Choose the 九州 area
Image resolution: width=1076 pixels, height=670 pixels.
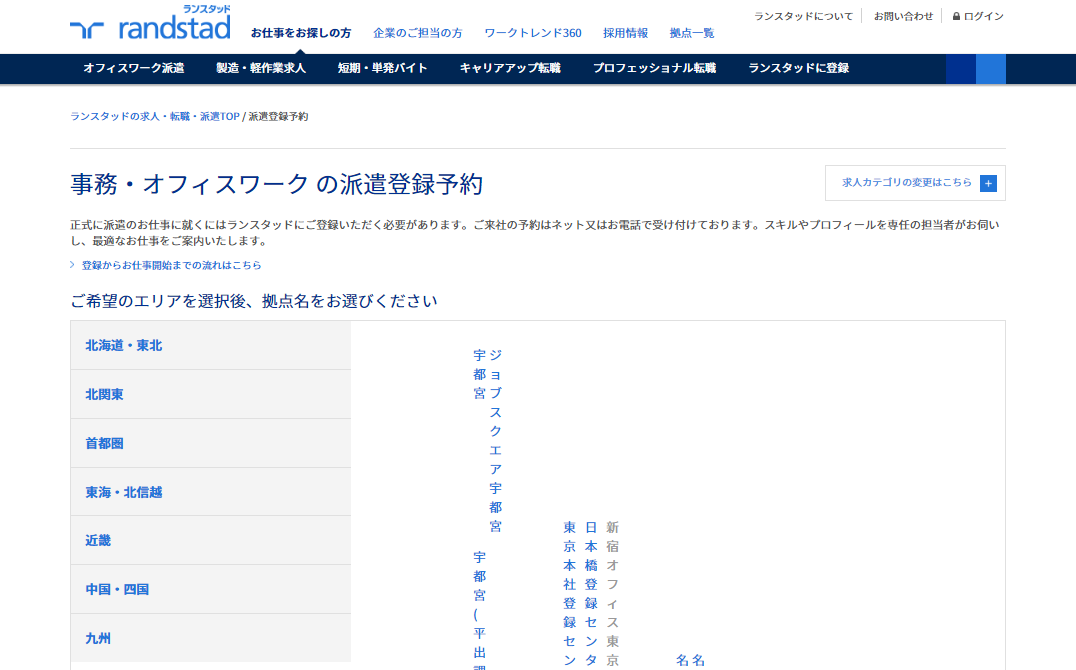(211, 638)
